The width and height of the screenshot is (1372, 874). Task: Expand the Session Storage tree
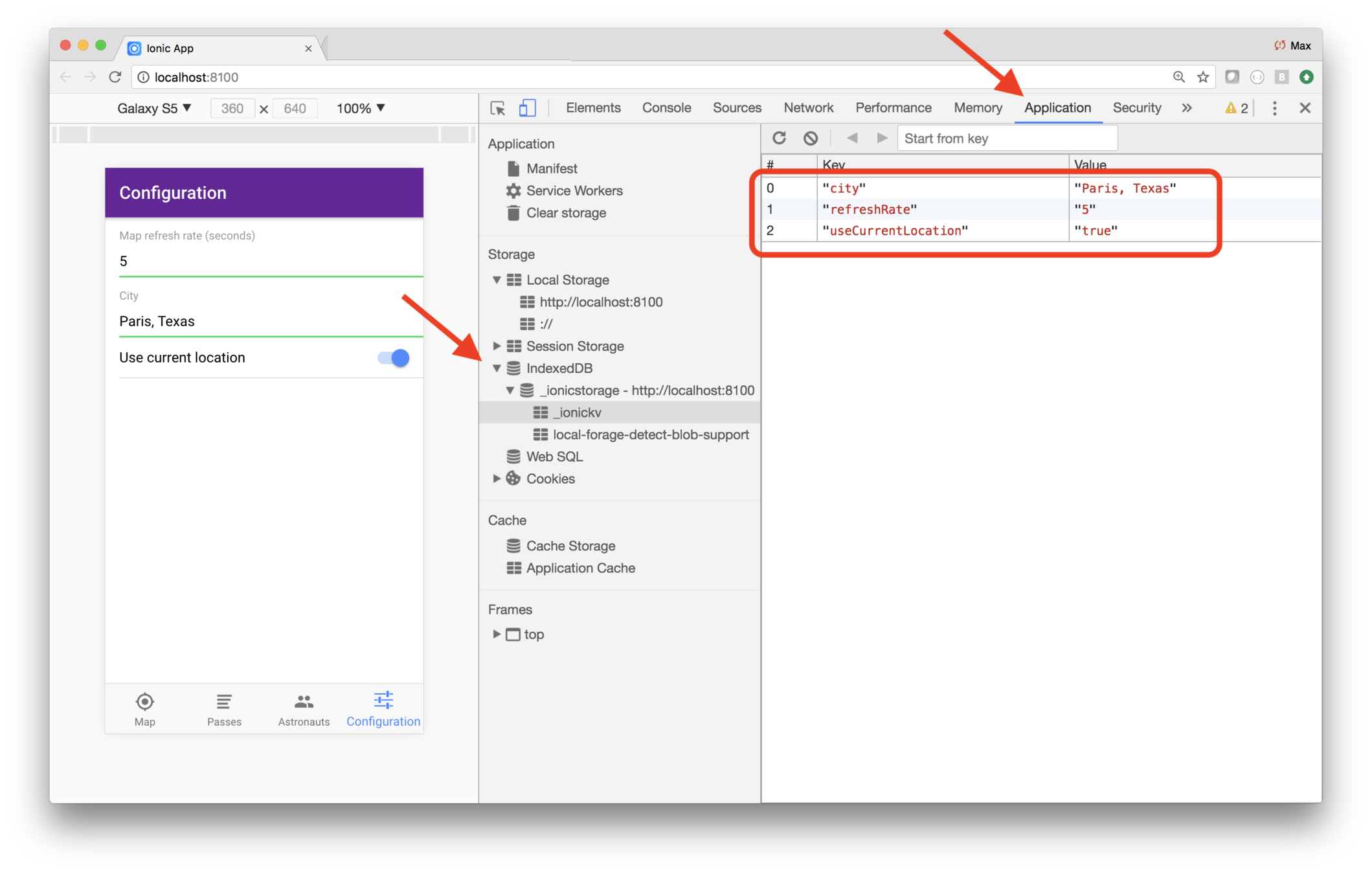497,346
